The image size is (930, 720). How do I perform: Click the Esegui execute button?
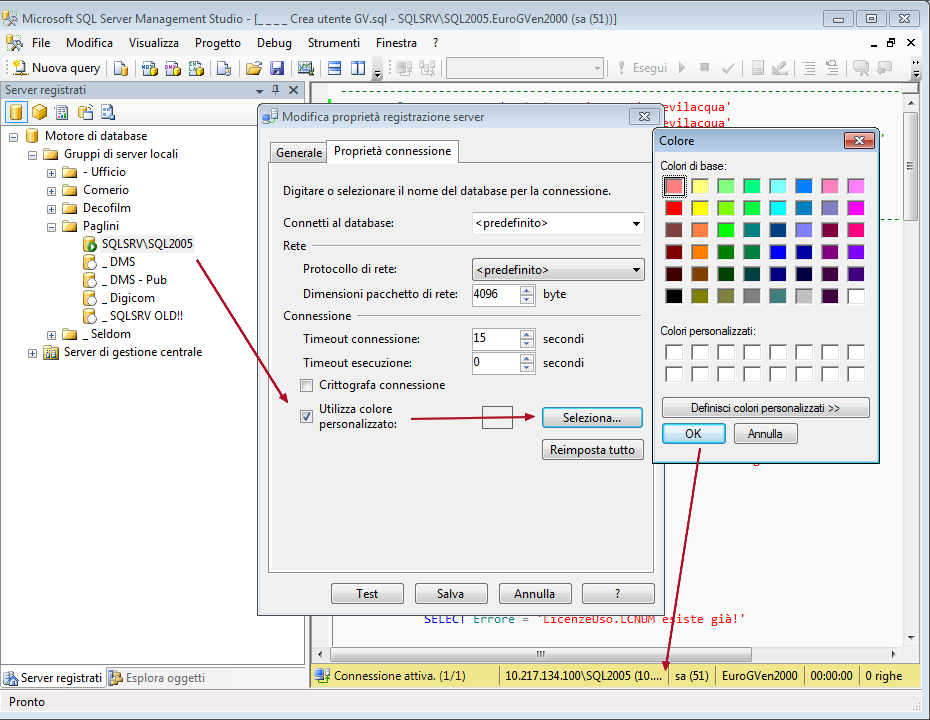(643, 68)
